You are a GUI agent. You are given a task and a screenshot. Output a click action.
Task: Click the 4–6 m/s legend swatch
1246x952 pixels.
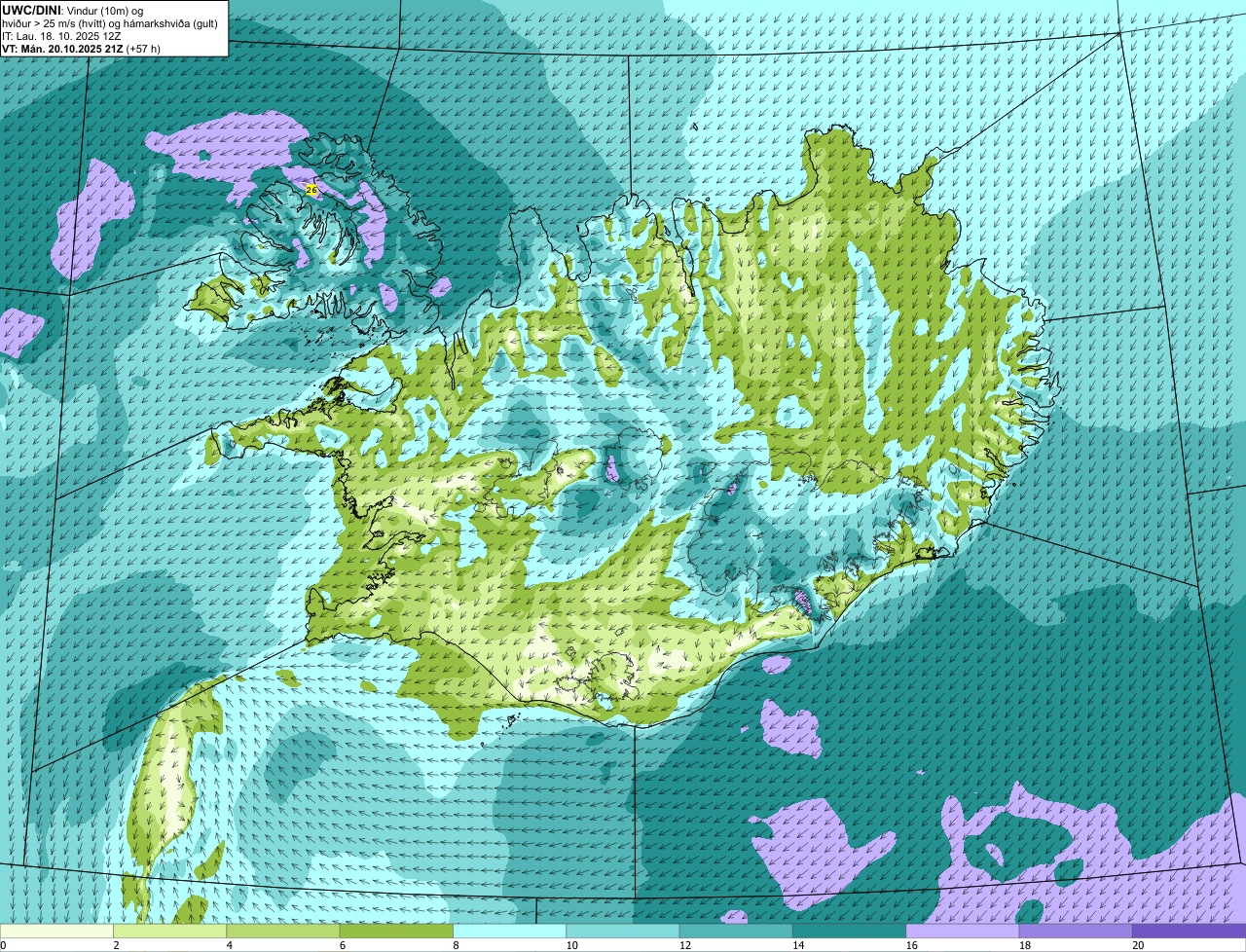pos(283,931)
